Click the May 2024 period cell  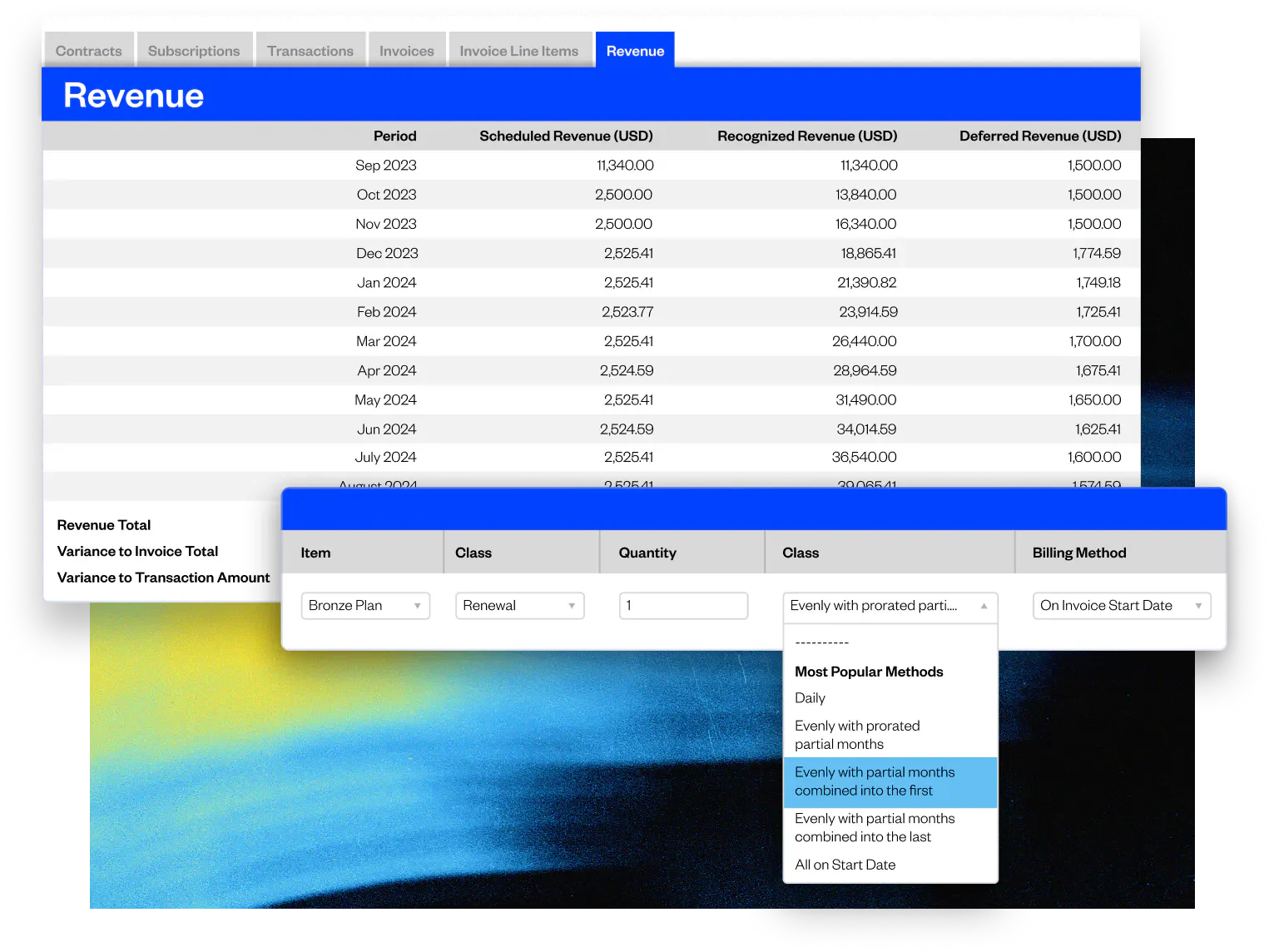pos(385,400)
